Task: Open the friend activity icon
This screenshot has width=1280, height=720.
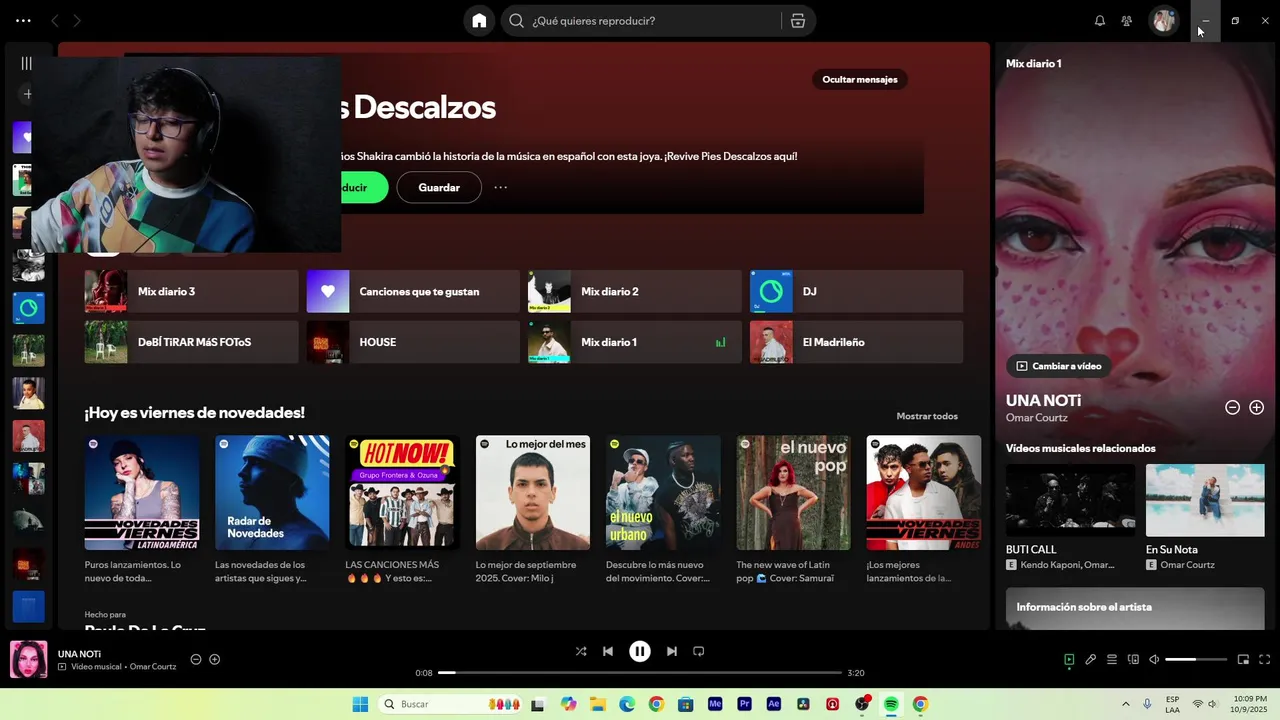Action: click(1127, 21)
